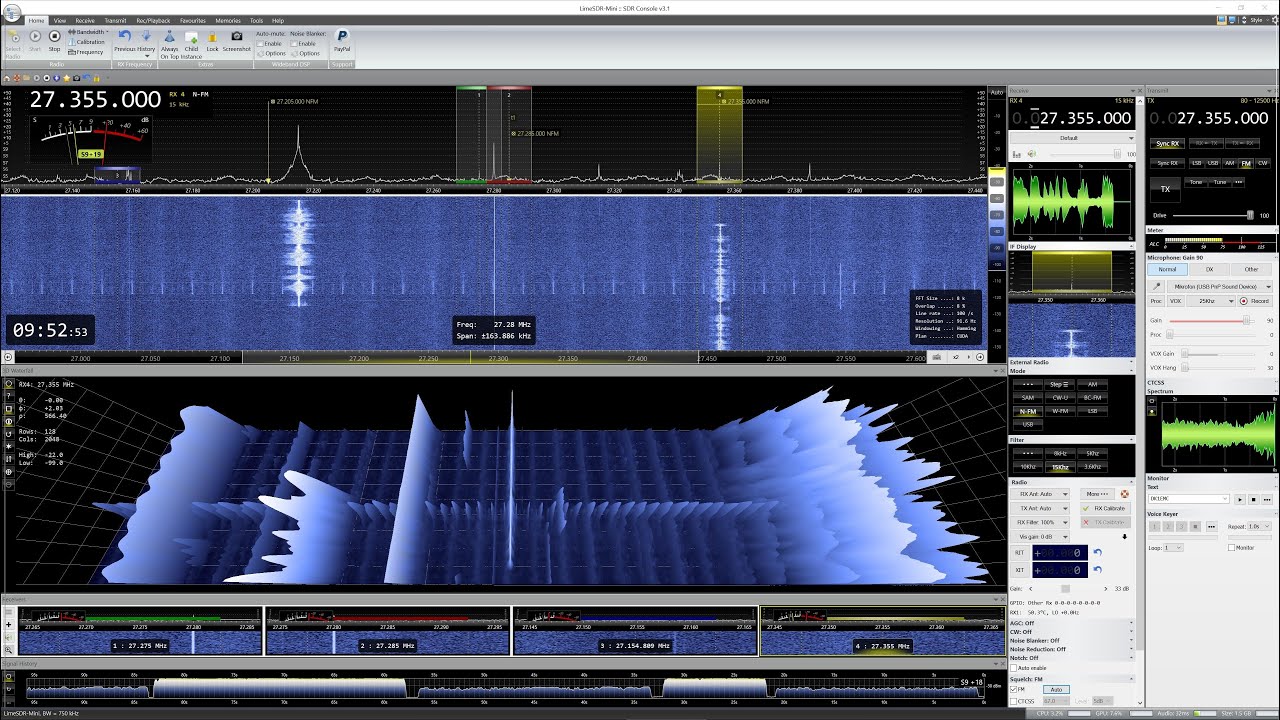Mute receive audio speaker icon

tap(1030, 154)
